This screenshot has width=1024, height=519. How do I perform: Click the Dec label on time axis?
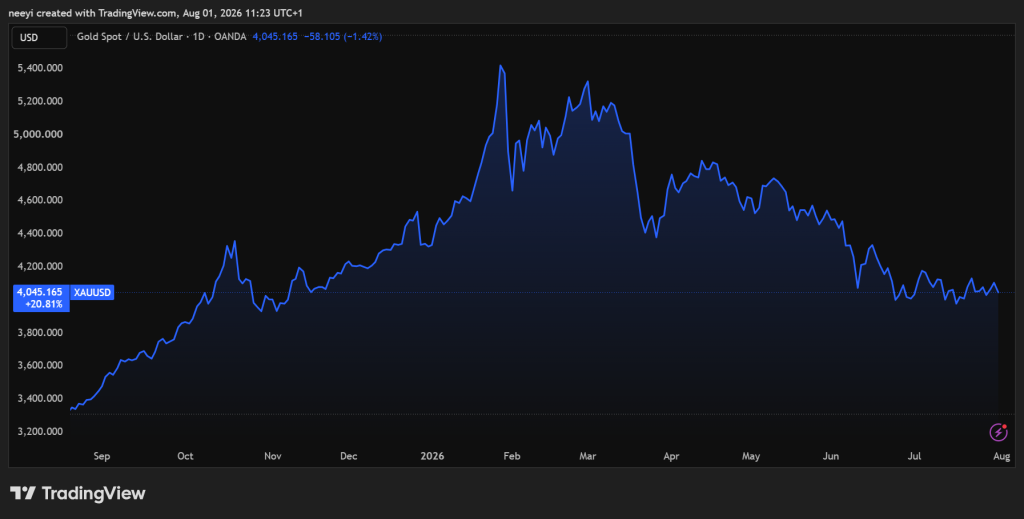[349, 456]
